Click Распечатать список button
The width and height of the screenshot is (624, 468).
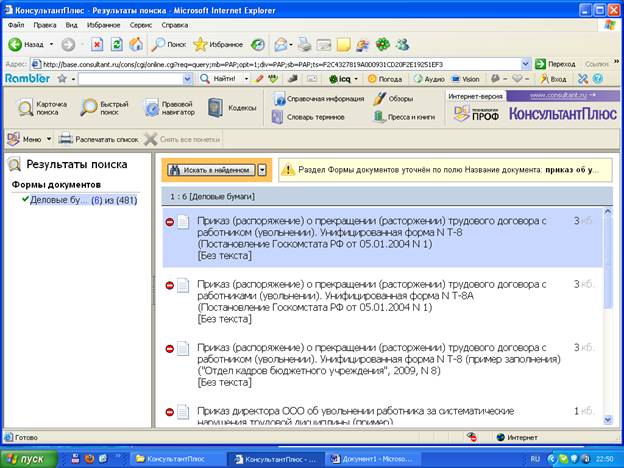97,139
